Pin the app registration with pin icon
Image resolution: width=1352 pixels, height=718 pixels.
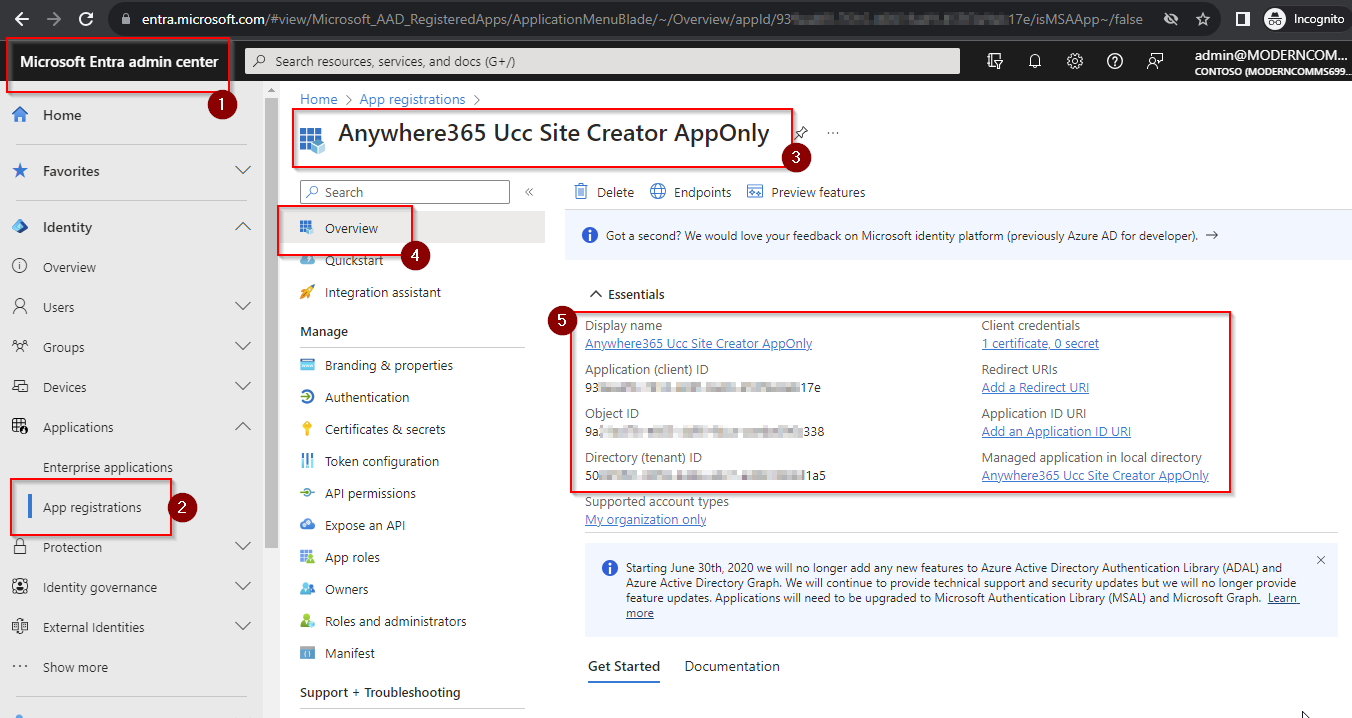click(801, 133)
